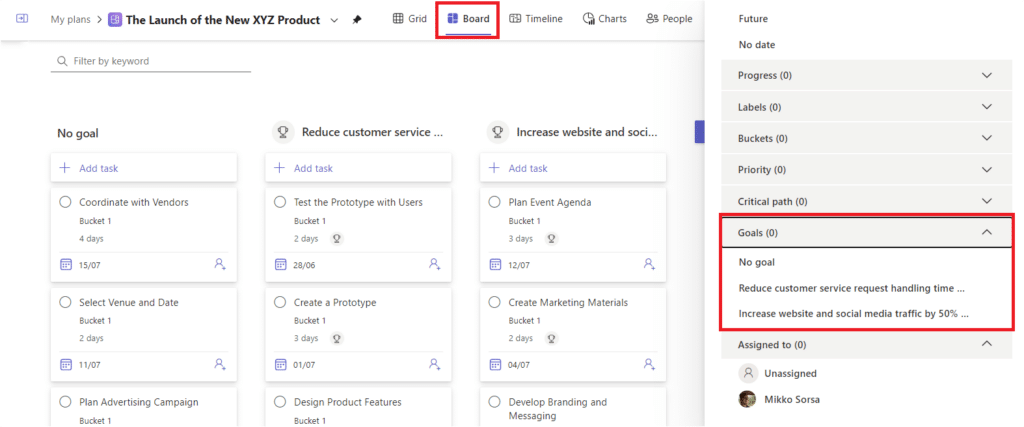Assign person icon on Coordinate with Vendors card
1024x427 pixels.
point(220,264)
